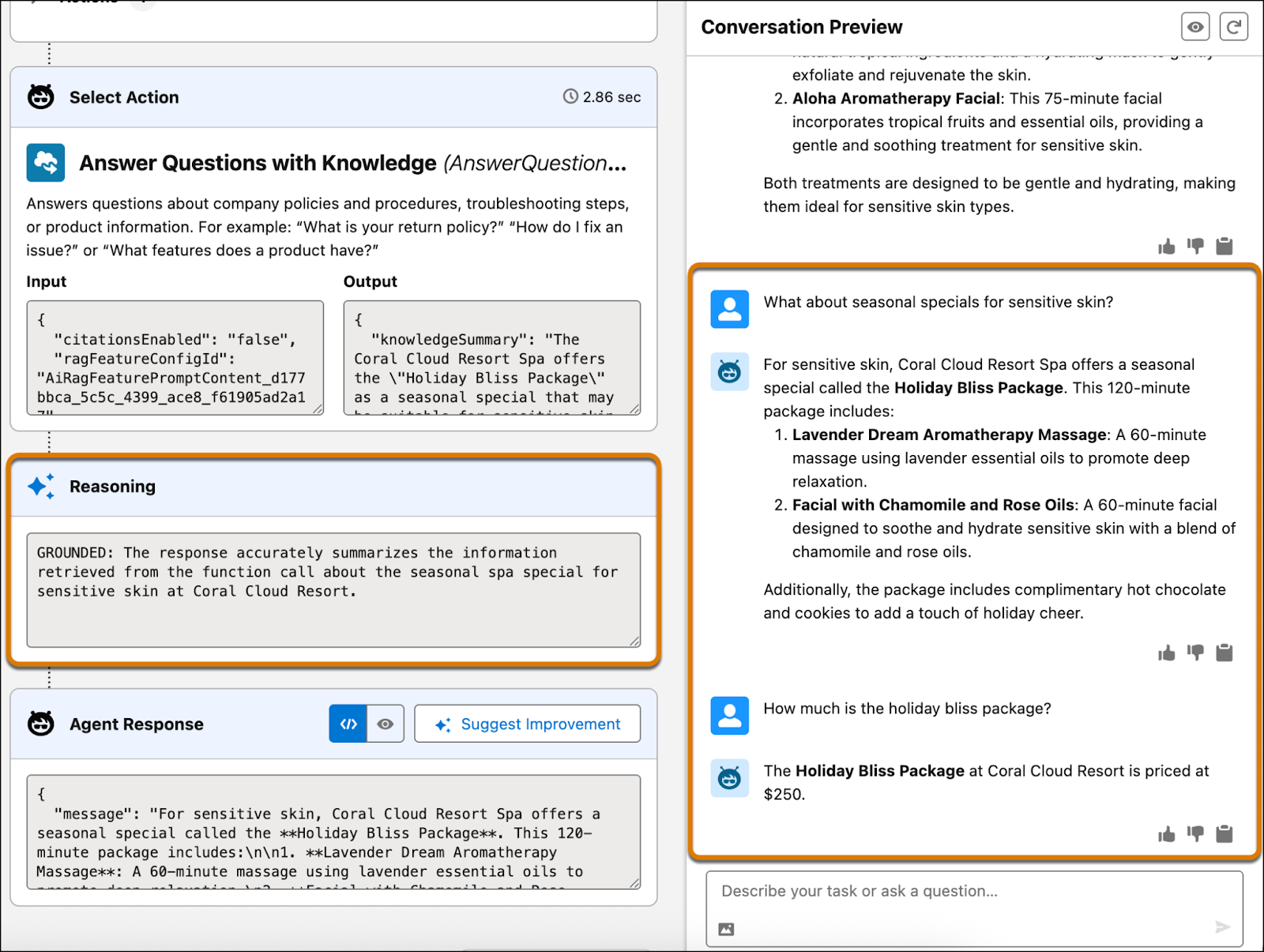
Task: Click the Reasoning section header text
Action: click(112, 487)
